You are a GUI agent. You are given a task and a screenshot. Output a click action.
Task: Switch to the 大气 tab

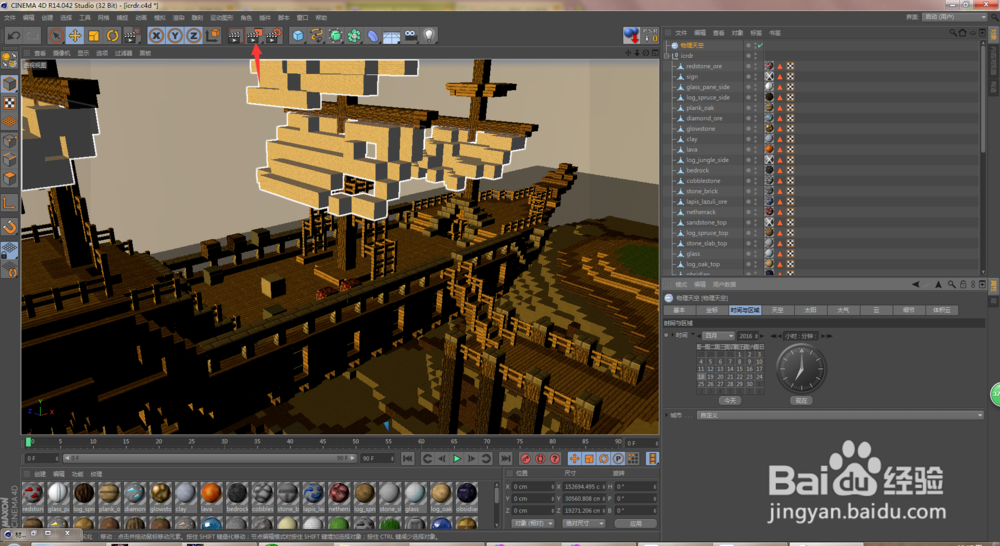843,310
